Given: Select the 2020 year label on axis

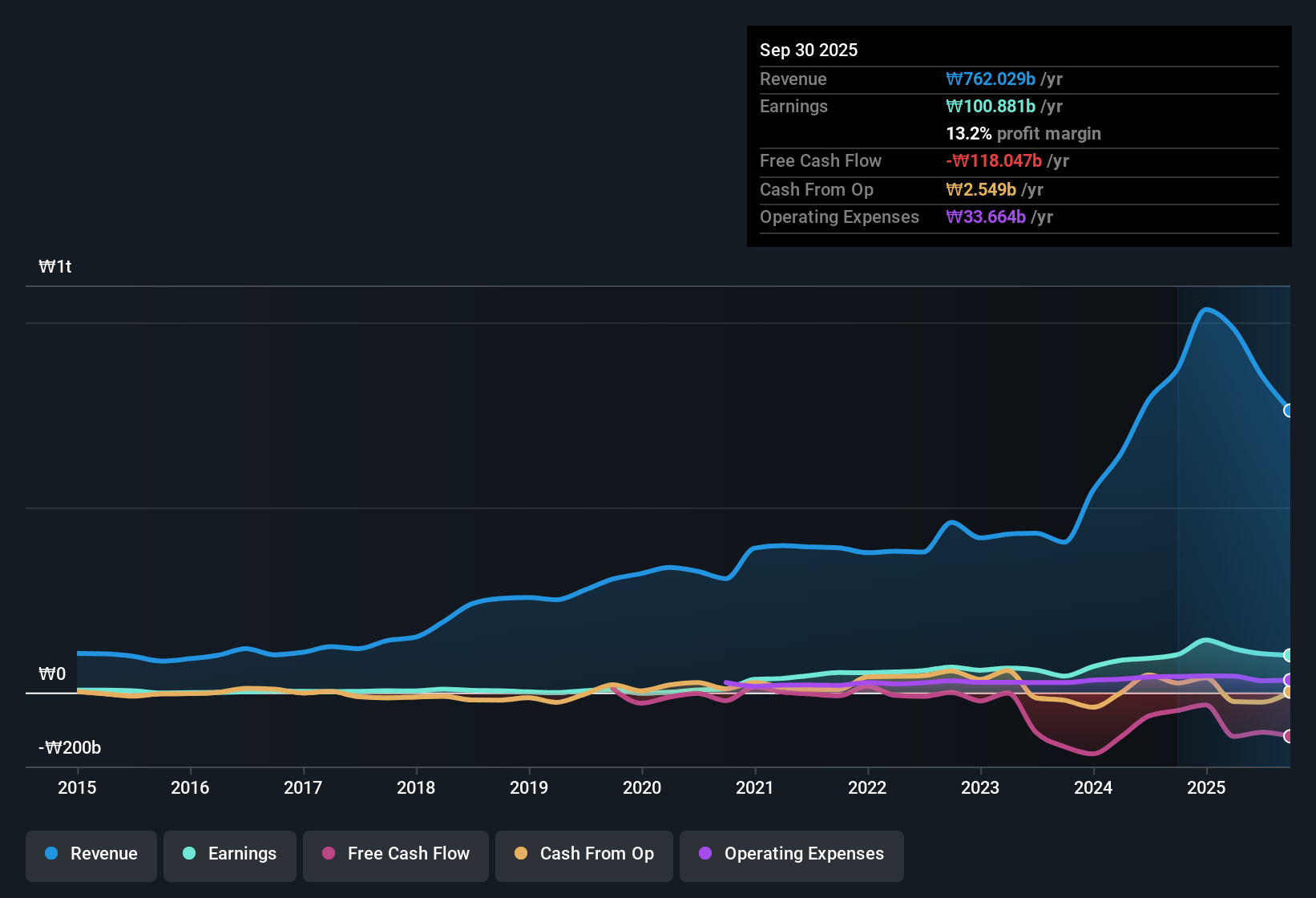Looking at the screenshot, I should 642,788.
